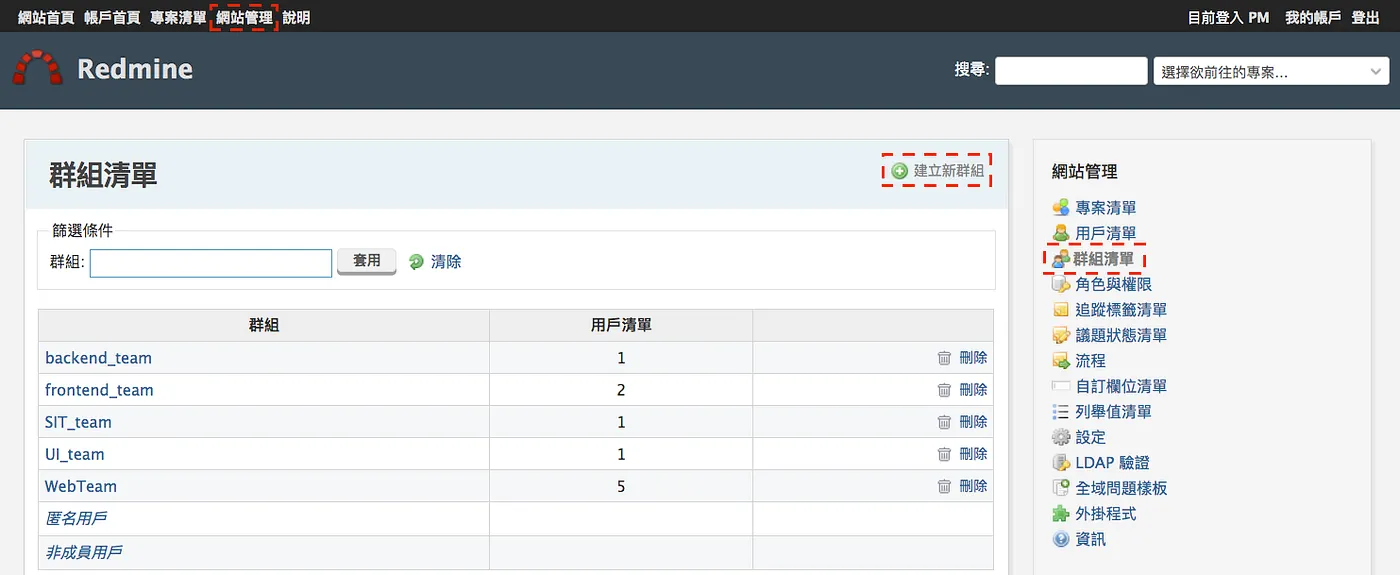This screenshot has width=1400, height=575.
Task: Click the 用戶清單 user icon in sidebar
Action: click(x=1061, y=233)
